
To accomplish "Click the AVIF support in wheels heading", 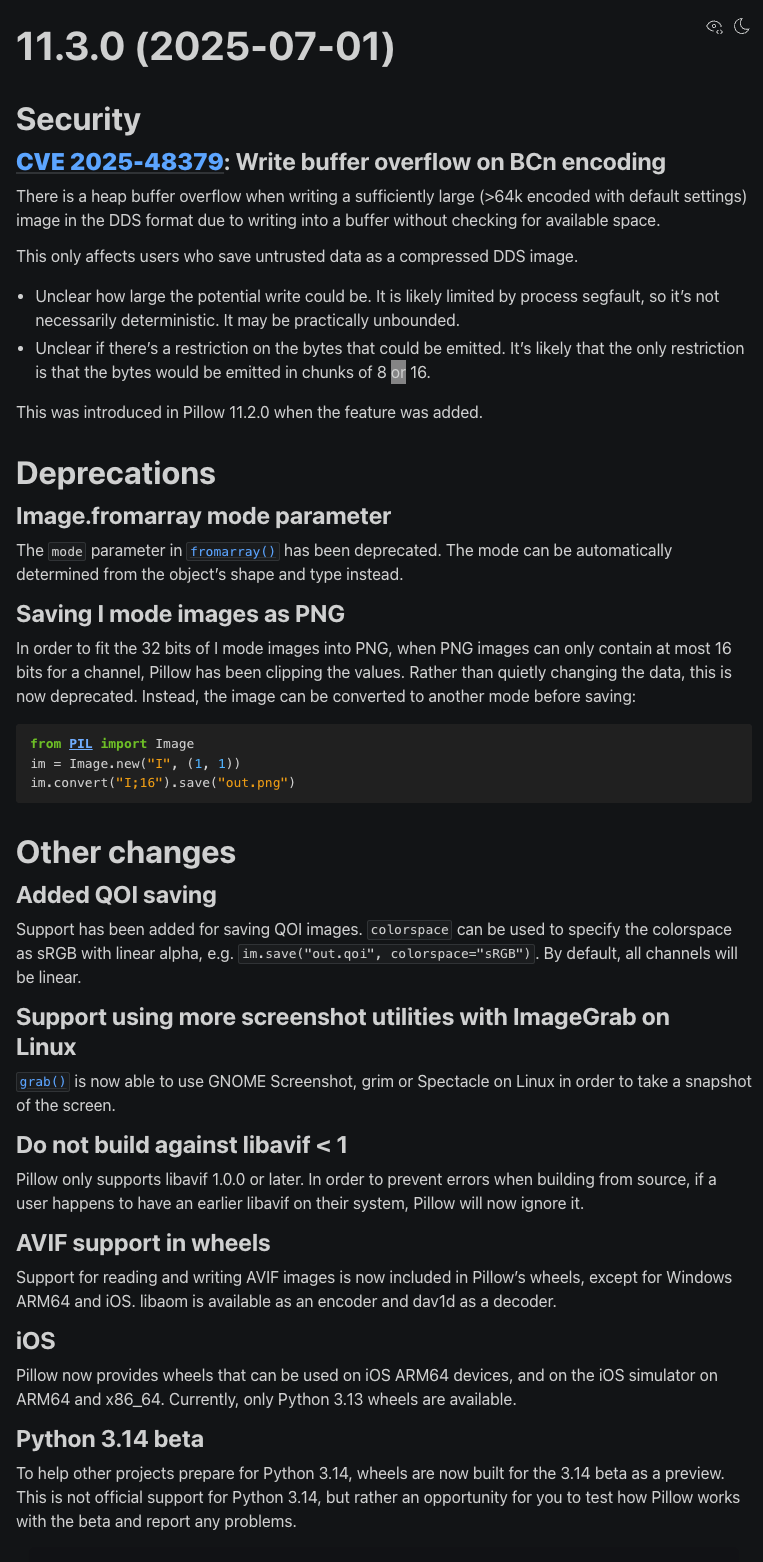I will pos(143,1243).
